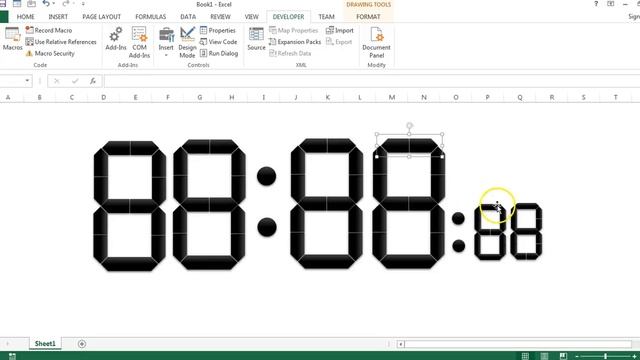The image size is (640, 360).
Task: Open the FORMULAS tab
Action: [x=151, y=17]
